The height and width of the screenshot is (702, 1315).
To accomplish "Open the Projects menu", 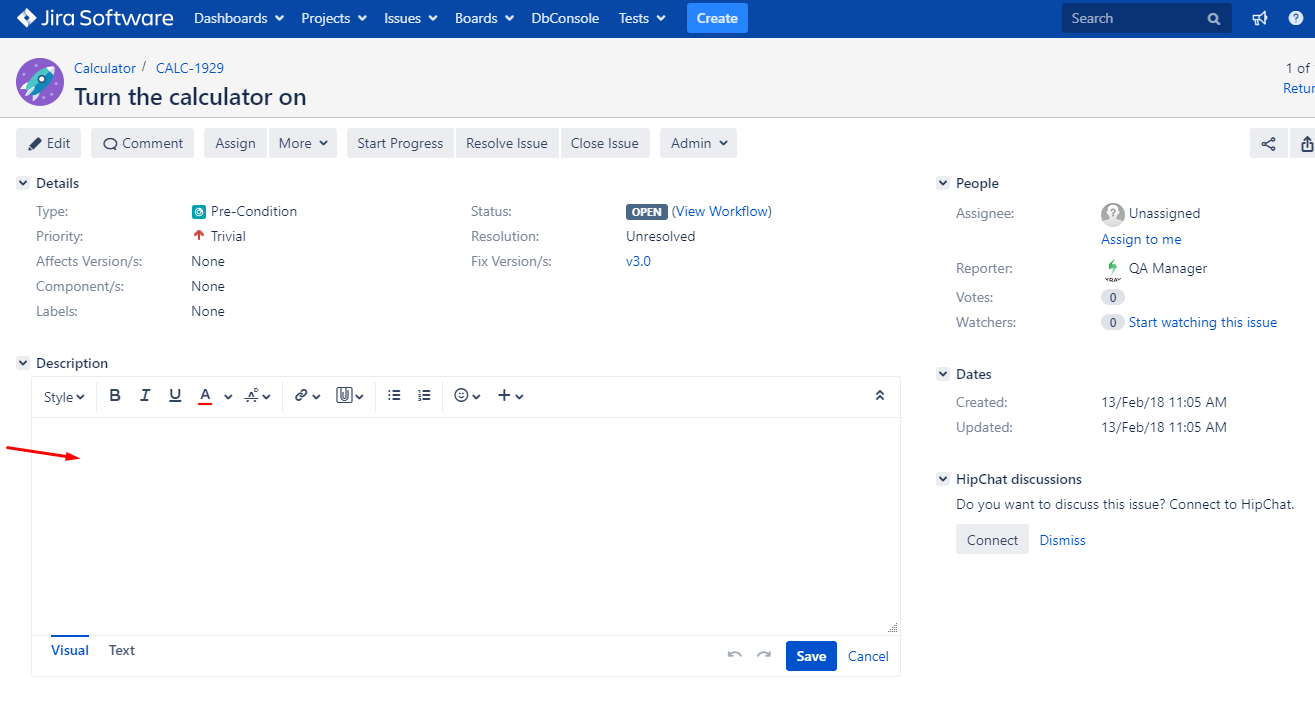I will (x=334, y=18).
